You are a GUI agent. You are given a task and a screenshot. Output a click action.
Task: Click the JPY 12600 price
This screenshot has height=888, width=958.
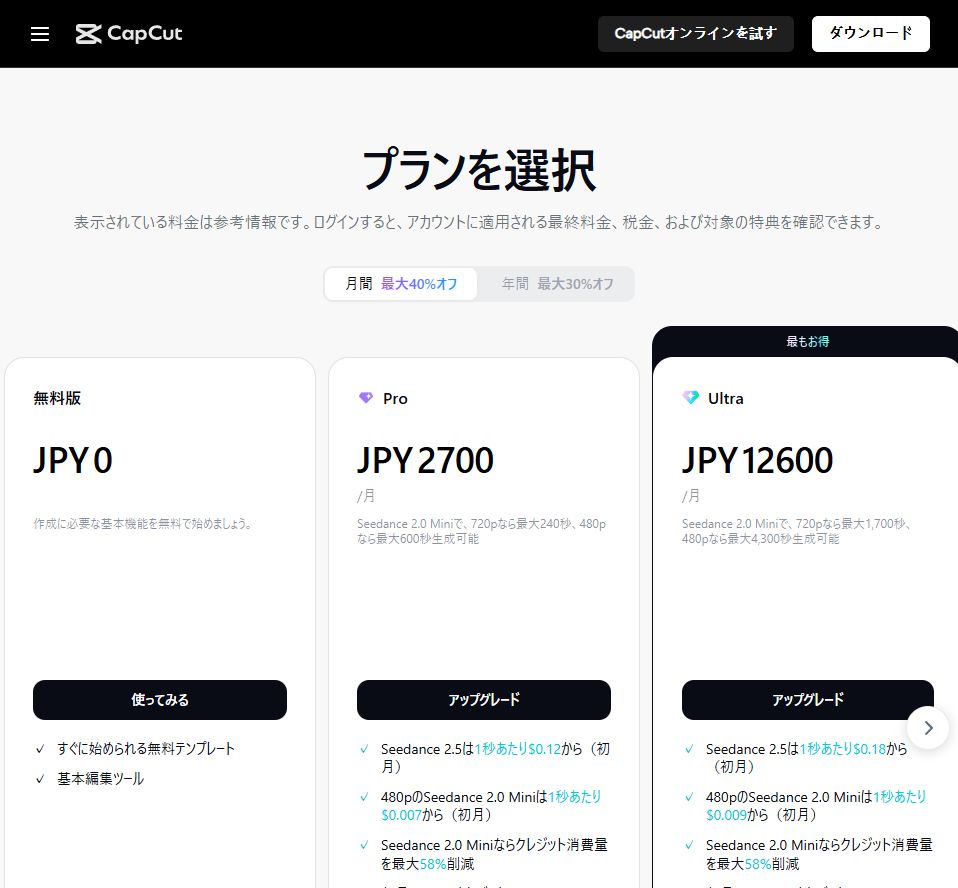(757, 460)
